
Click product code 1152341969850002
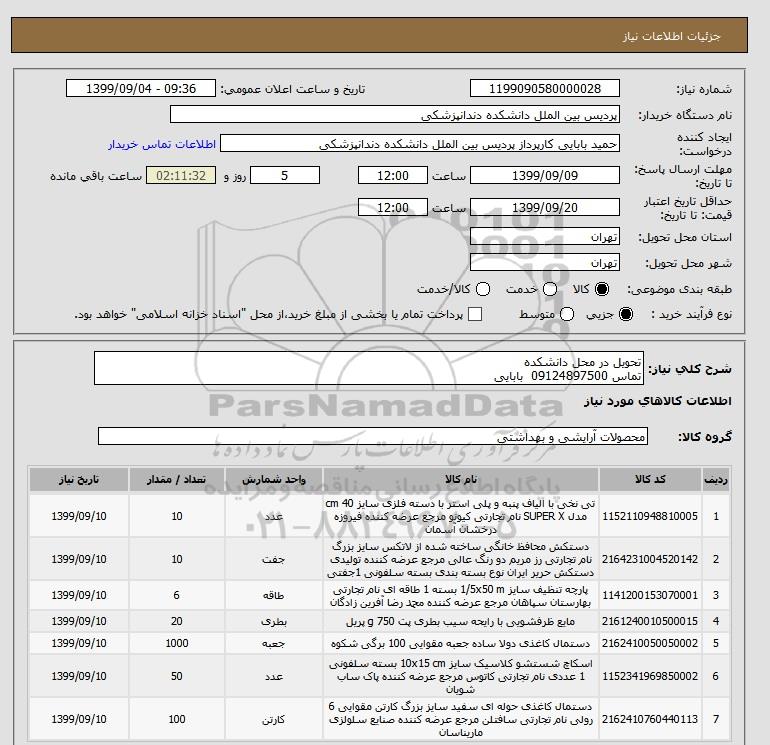[x=650, y=676]
